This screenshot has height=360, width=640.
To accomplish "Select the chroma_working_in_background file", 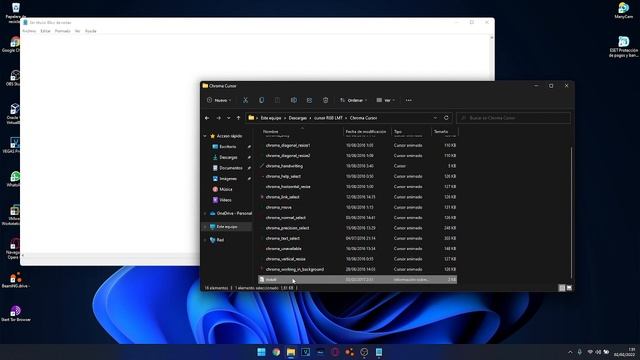I will click(358, 269).
